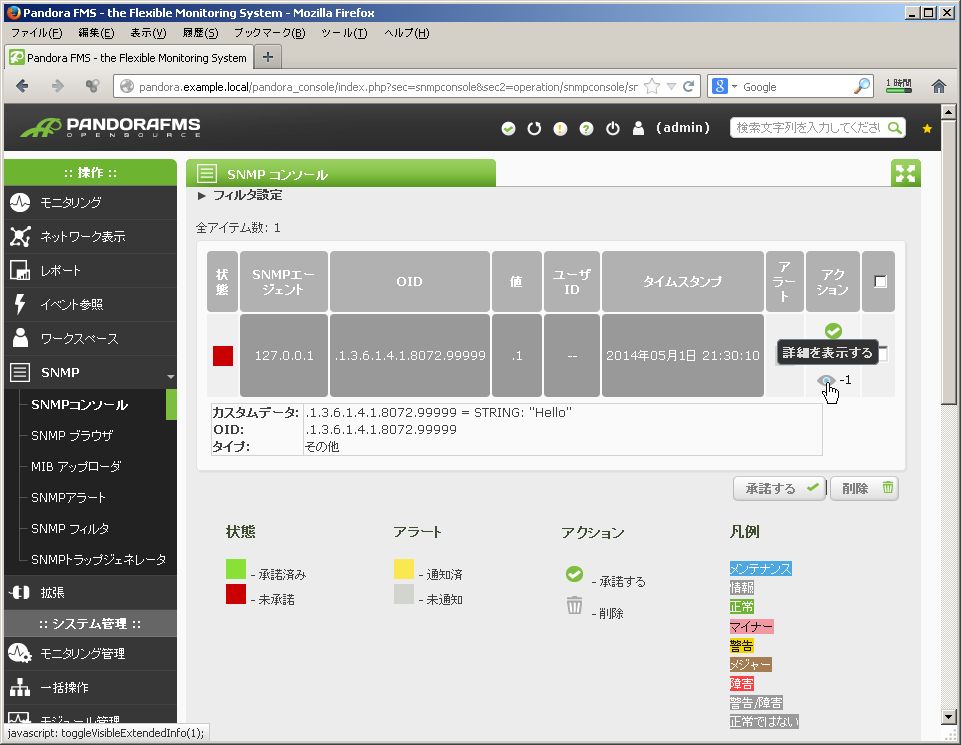Toggle trap details with eye icon
The image size is (961, 745).
pos(826,380)
